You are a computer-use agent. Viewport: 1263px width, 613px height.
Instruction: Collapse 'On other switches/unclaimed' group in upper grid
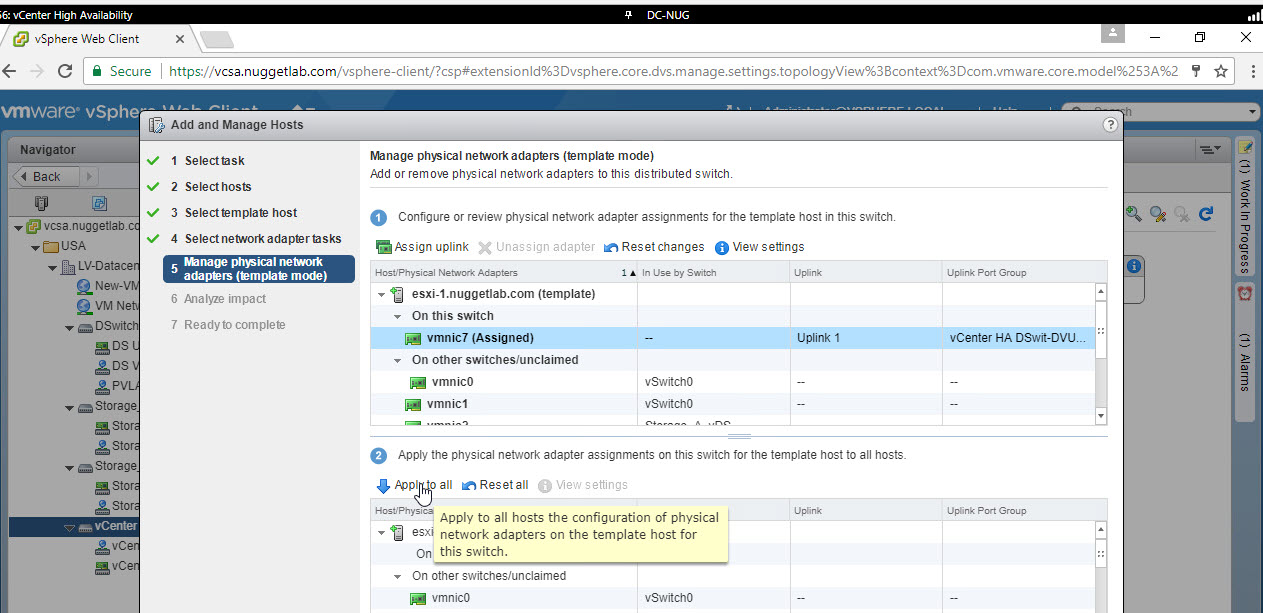click(397, 360)
